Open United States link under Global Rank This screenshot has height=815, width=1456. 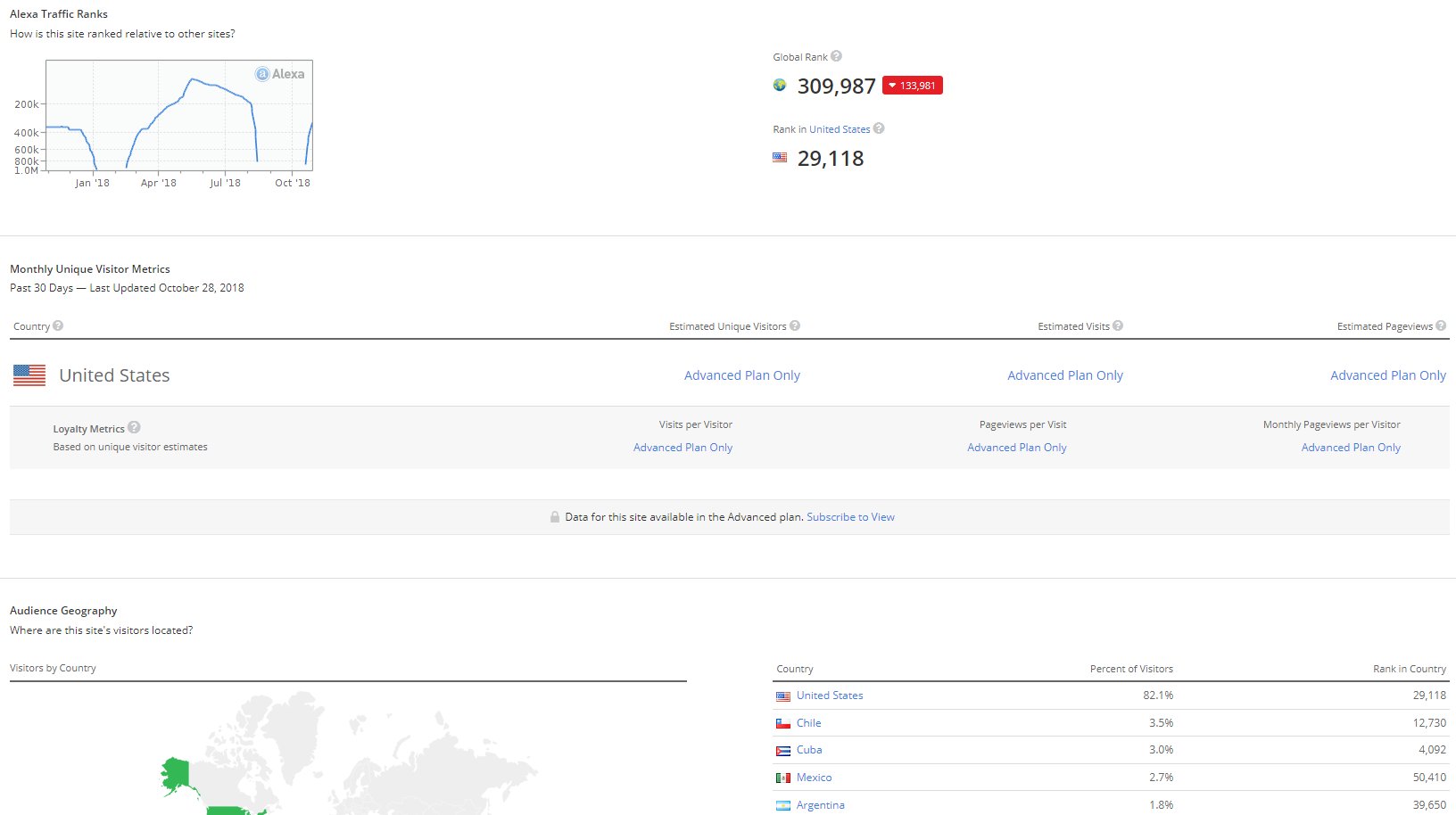click(x=839, y=129)
